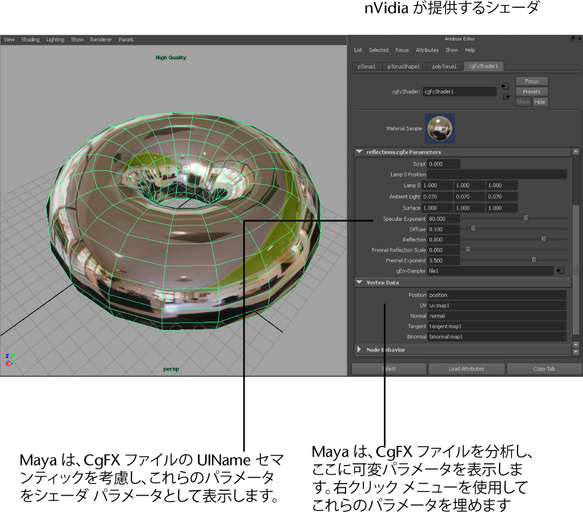Click scroll-up arrow of the attribute list
This screenshot has height=516, width=583.
pyautogui.click(x=576, y=151)
